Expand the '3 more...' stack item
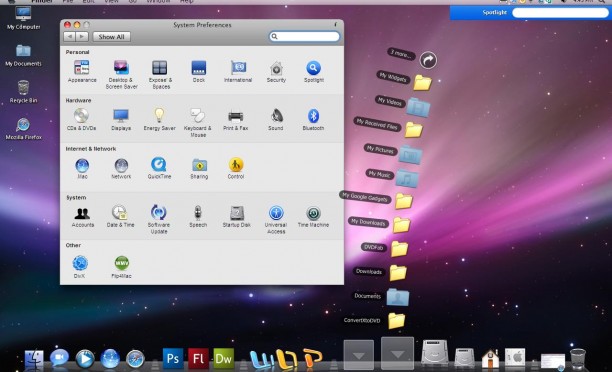Viewport: 612px width, 372px height. pos(428,60)
